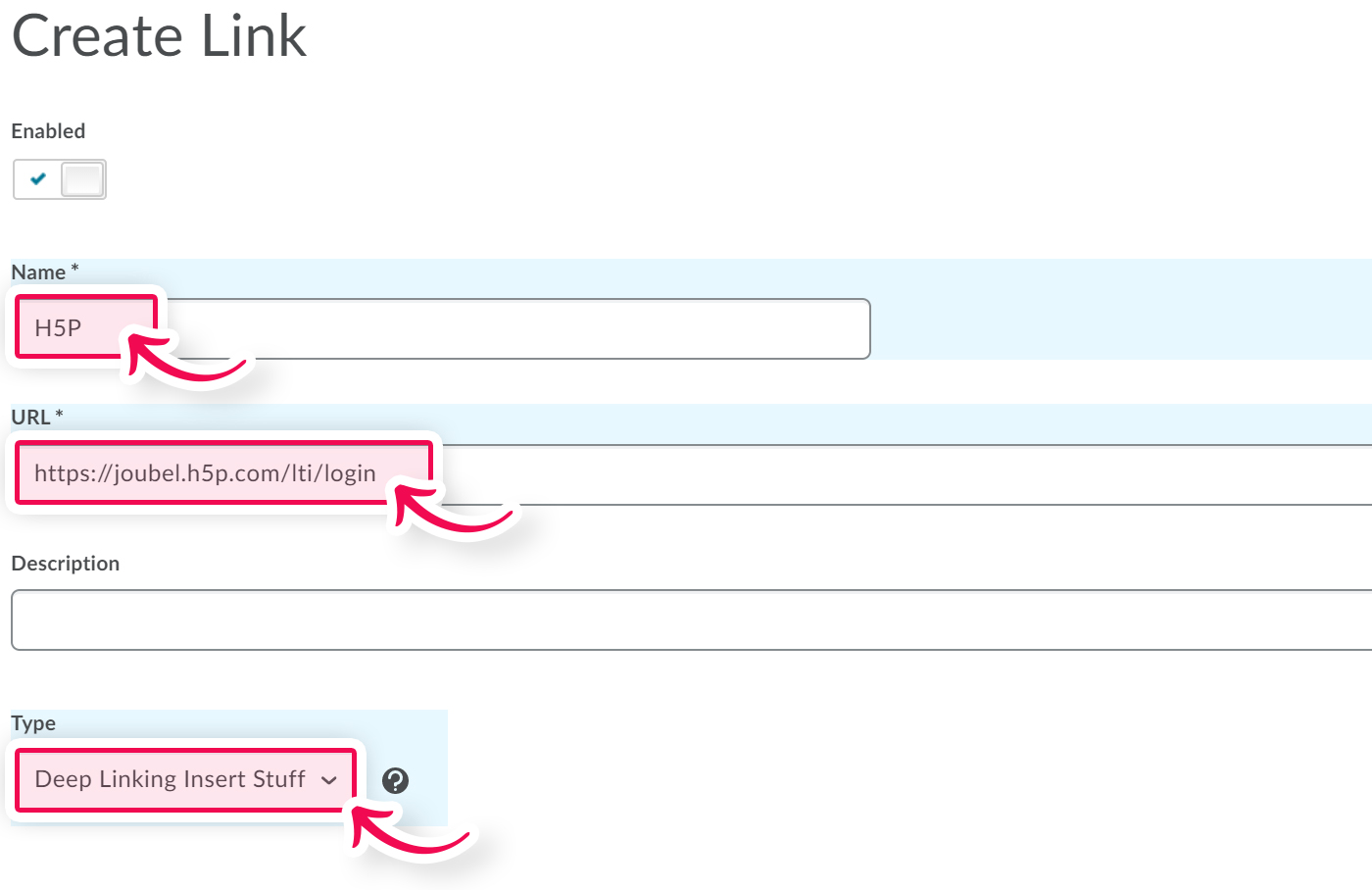Click the Name field label
This screenshot has height=890, width=1372.
click(38, 272)
